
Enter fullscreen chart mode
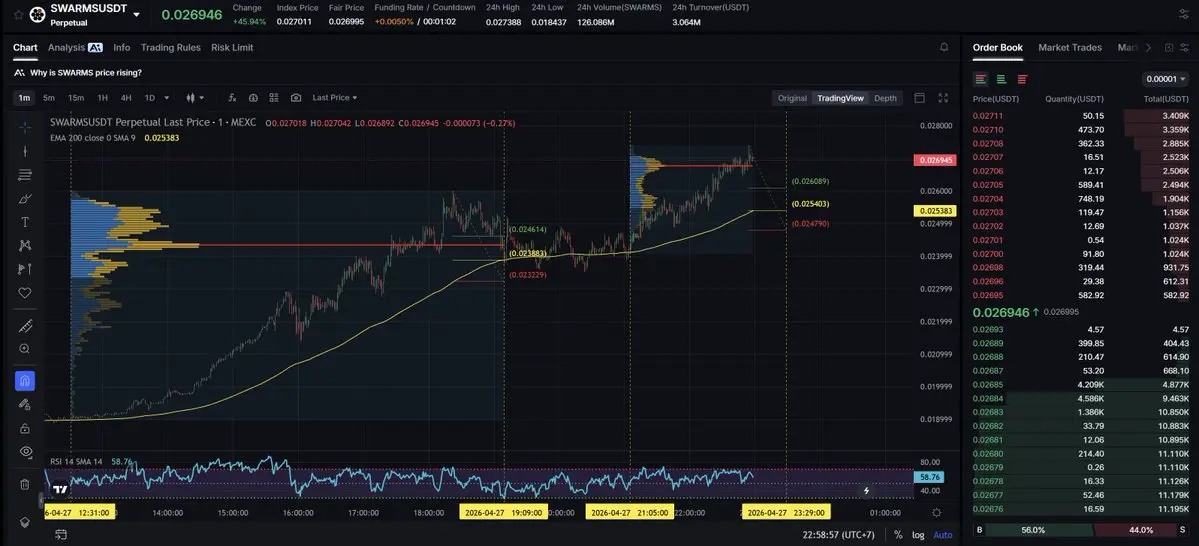943,98
